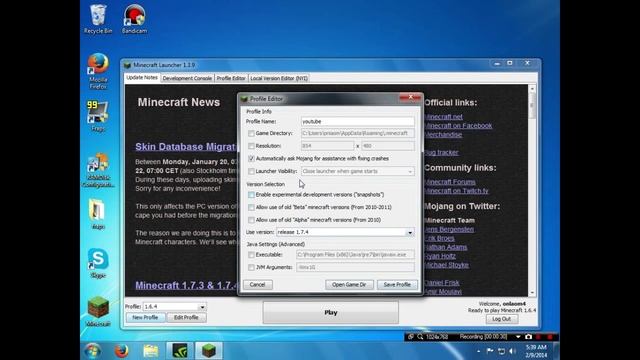This screenshot has height=360, width=640.
Task: Click the Log Out button
Action: click(502, 319)
